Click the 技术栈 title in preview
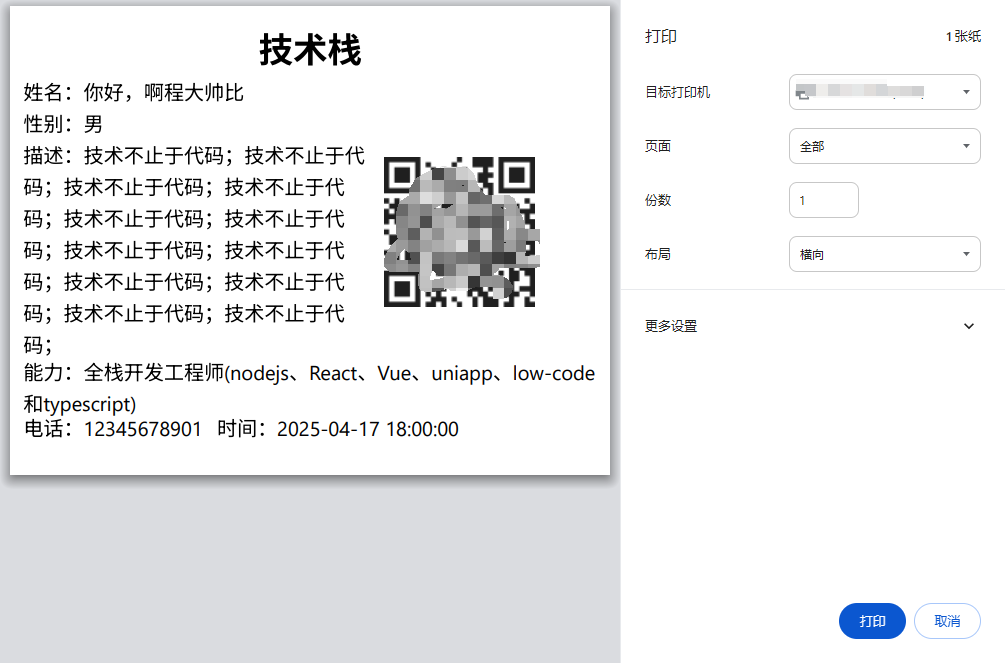The width and height of the screenshot is (1005, 663). click(310, 50)
